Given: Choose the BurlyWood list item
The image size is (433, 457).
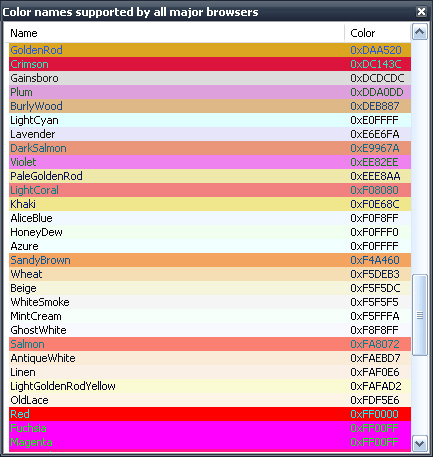Looking at the screenshot, I should pyautogui.click(x=210, y=106).
